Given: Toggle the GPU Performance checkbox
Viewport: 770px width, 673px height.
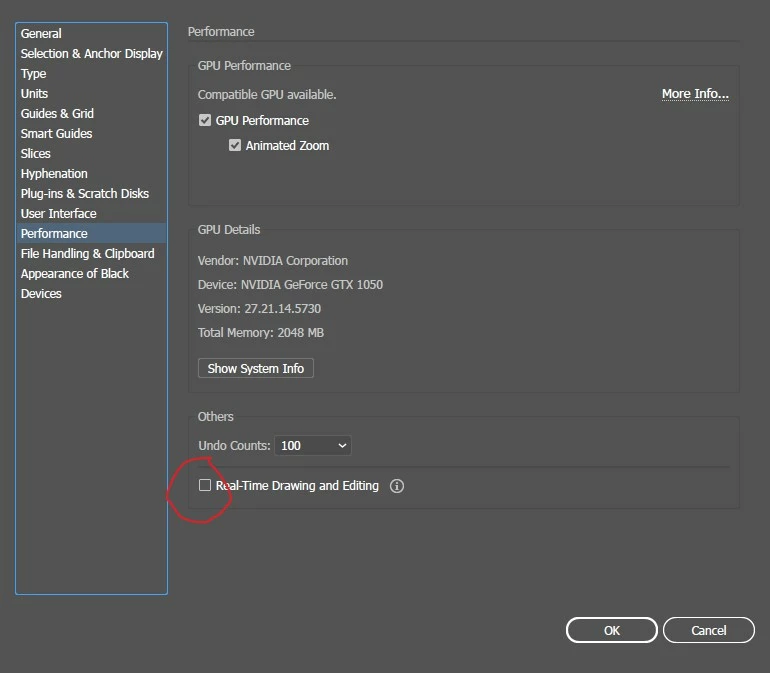Looking at the screenshot, I should coord(205,120).
